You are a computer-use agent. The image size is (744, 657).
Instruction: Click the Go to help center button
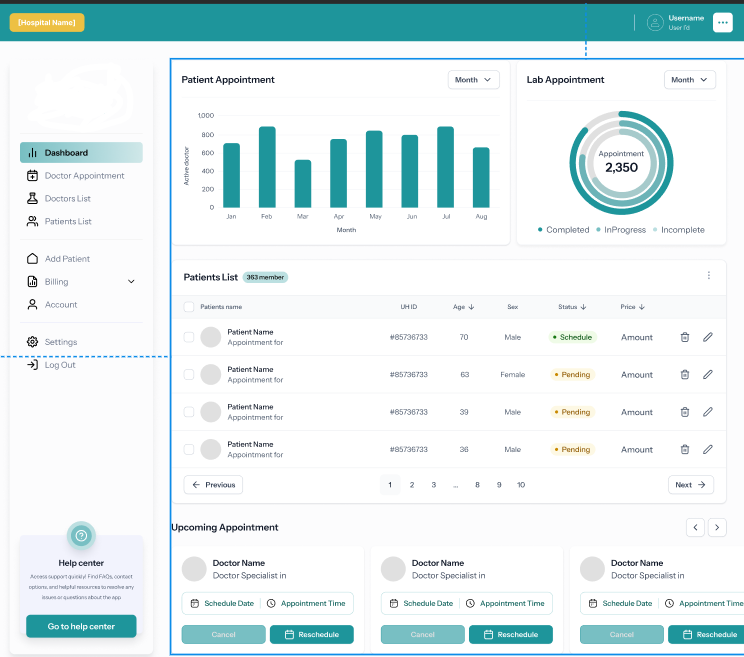click(81, 626)
